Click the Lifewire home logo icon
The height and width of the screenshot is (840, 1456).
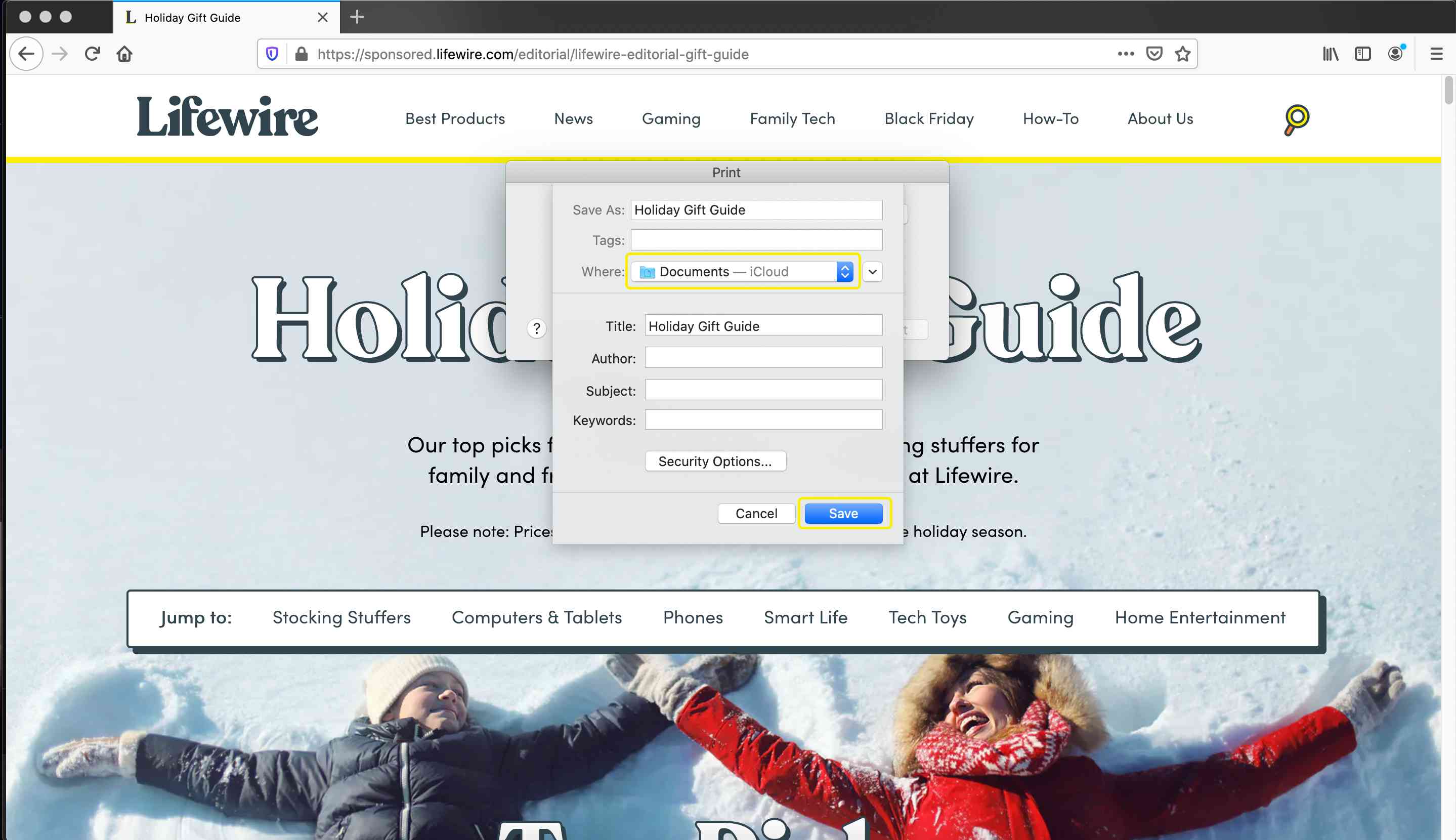(227, 117)
